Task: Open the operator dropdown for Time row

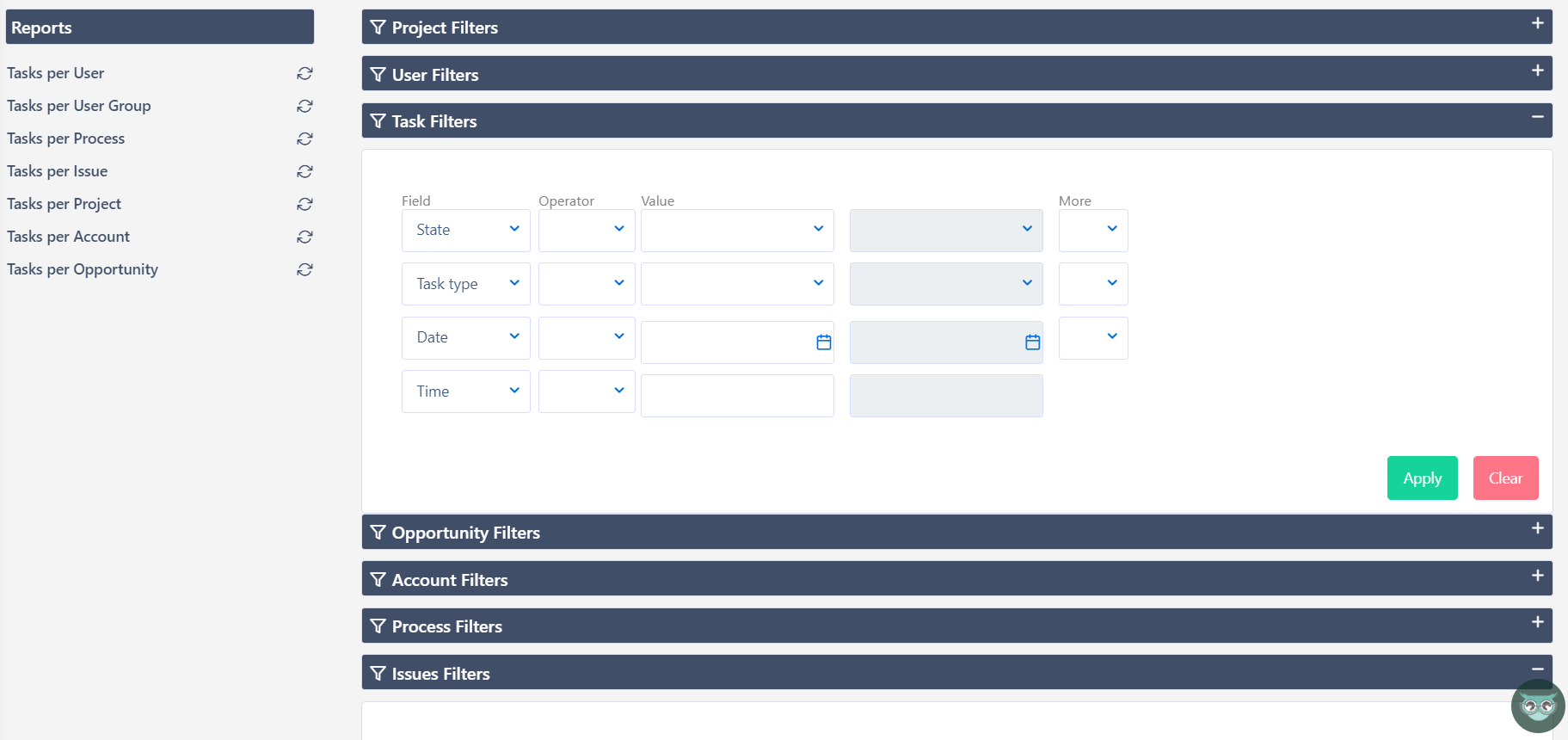Action: (x=587, y=392)
